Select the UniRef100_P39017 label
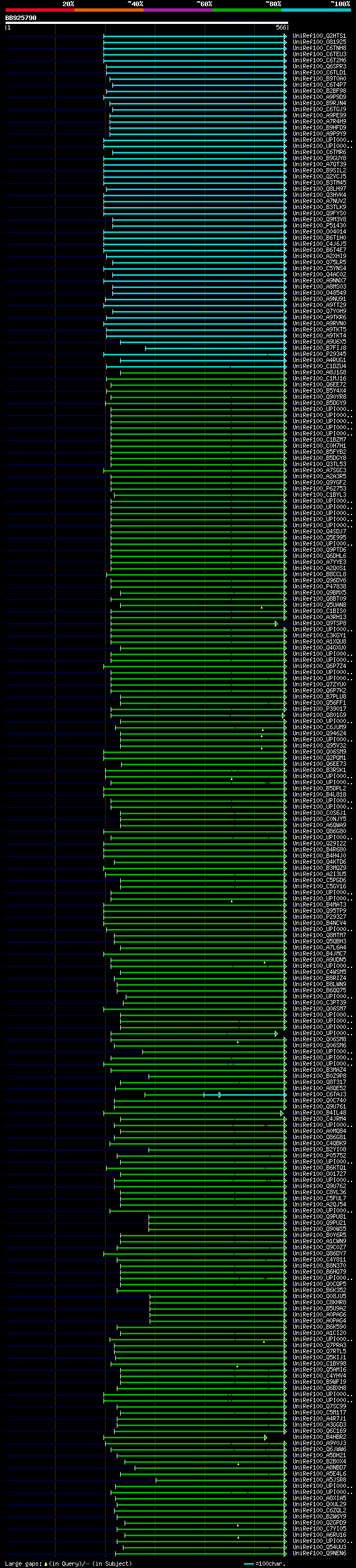Screen dimensions: 356x1568 (x=319, y=709)
